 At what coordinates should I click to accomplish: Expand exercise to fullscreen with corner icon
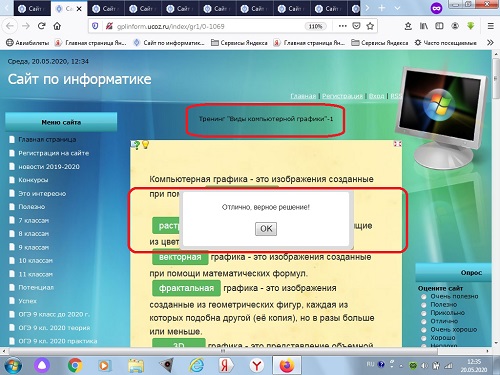pyautogui.click(x=397, y=144)
